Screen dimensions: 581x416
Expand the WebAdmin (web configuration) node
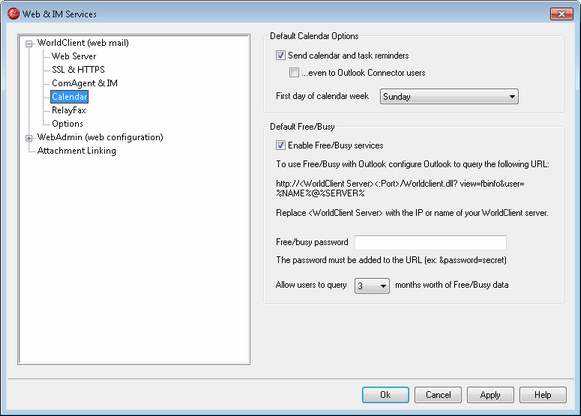[x=29, y=138]
